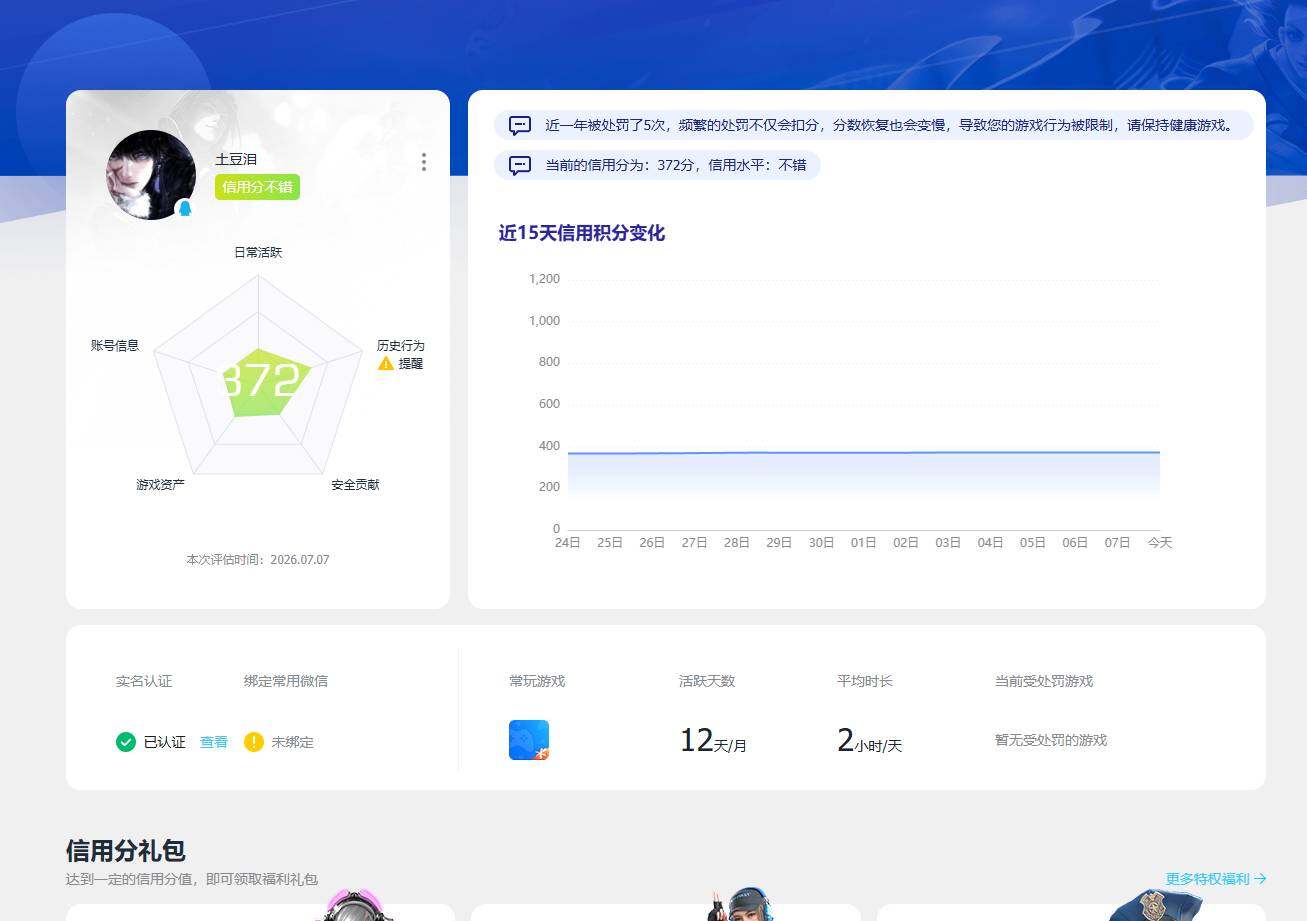Click the 土豆泪 username text
The height and width of the screenshot is (921, 1307).
236,160
